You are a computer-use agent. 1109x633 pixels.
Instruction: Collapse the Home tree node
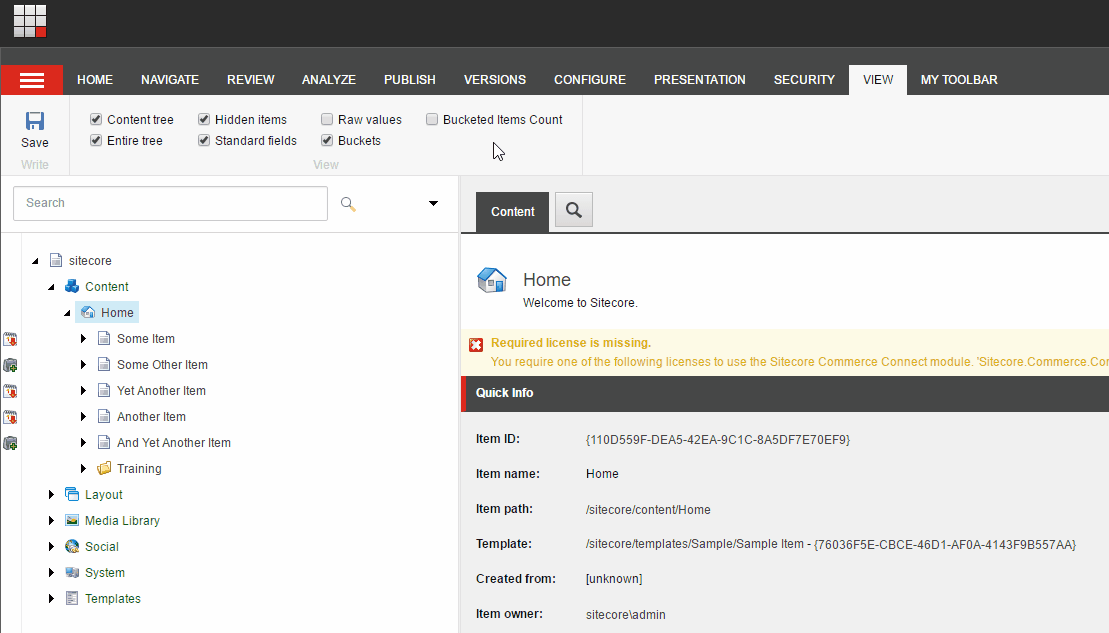pyautogui.click(x=68, y=313)
